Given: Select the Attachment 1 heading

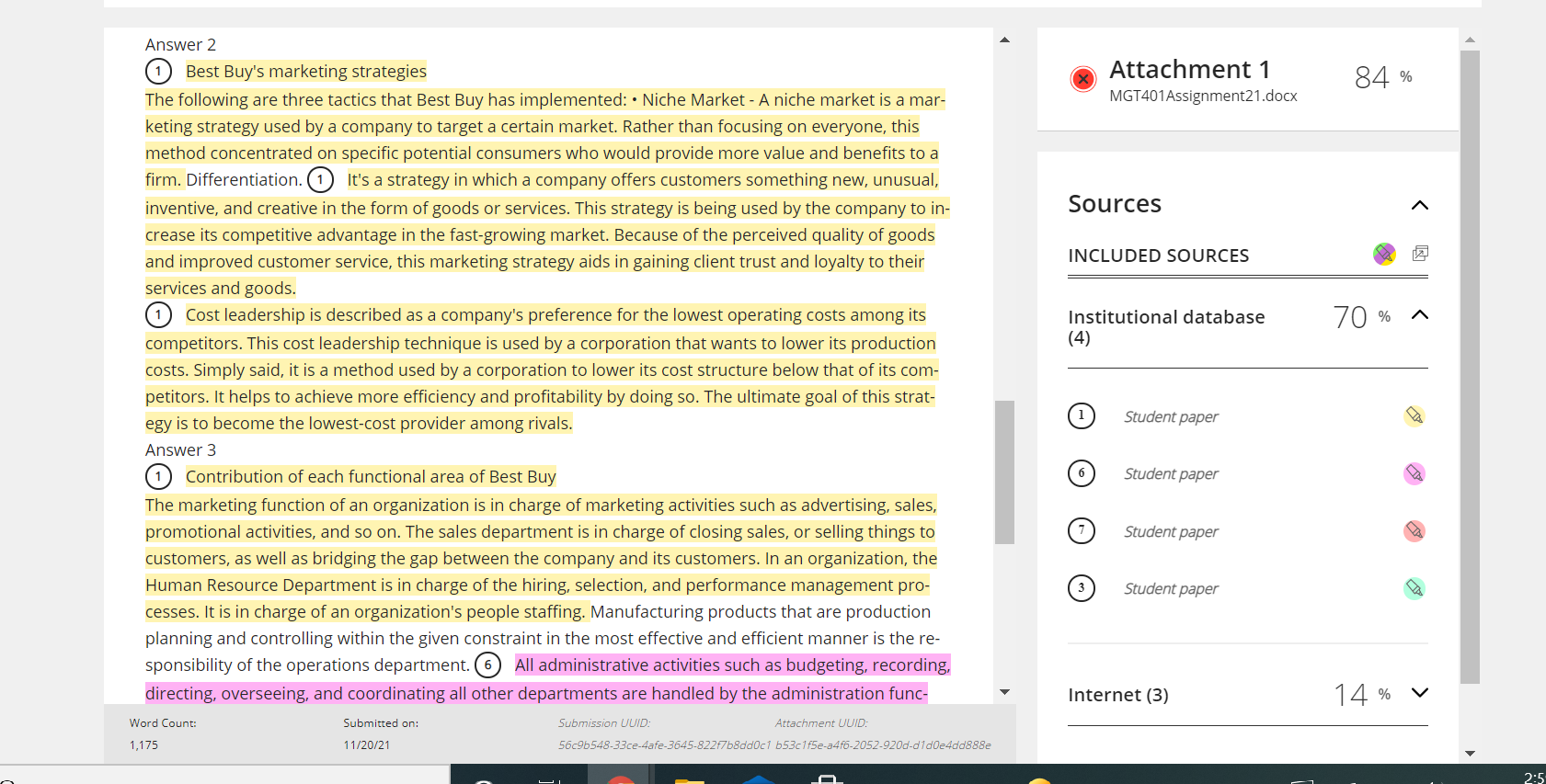Looking at the screenshot, I should coord(1190,70).
